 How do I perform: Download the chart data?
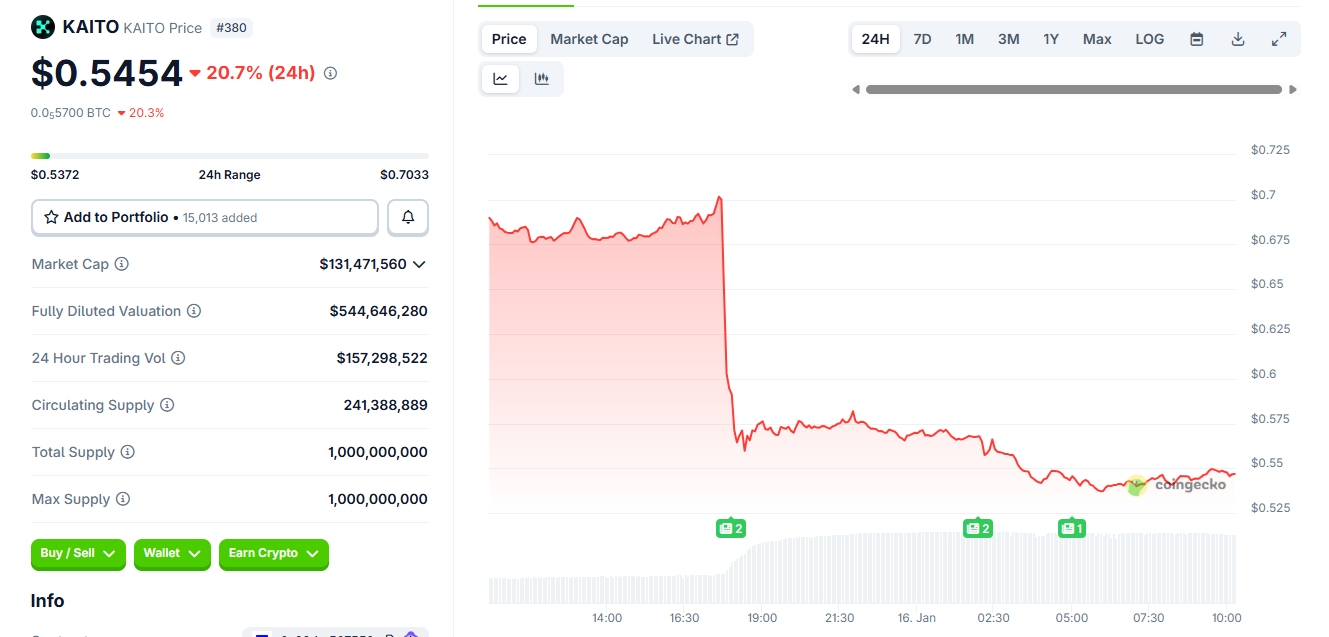point(1238,38)
